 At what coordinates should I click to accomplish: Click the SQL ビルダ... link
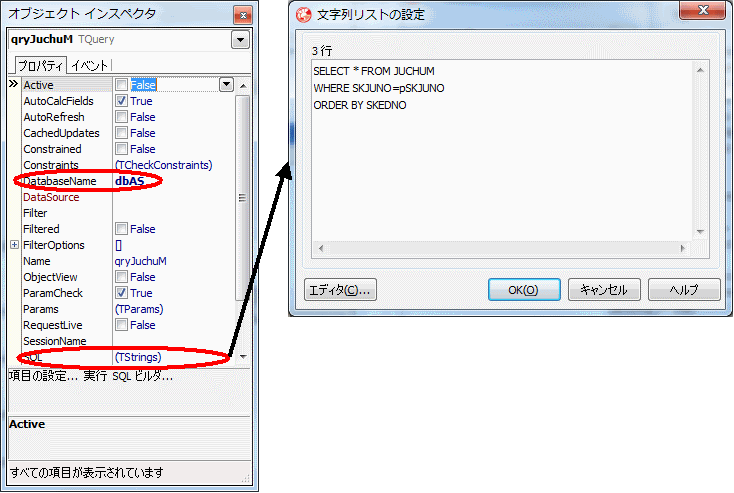click(x=142, y=376)
